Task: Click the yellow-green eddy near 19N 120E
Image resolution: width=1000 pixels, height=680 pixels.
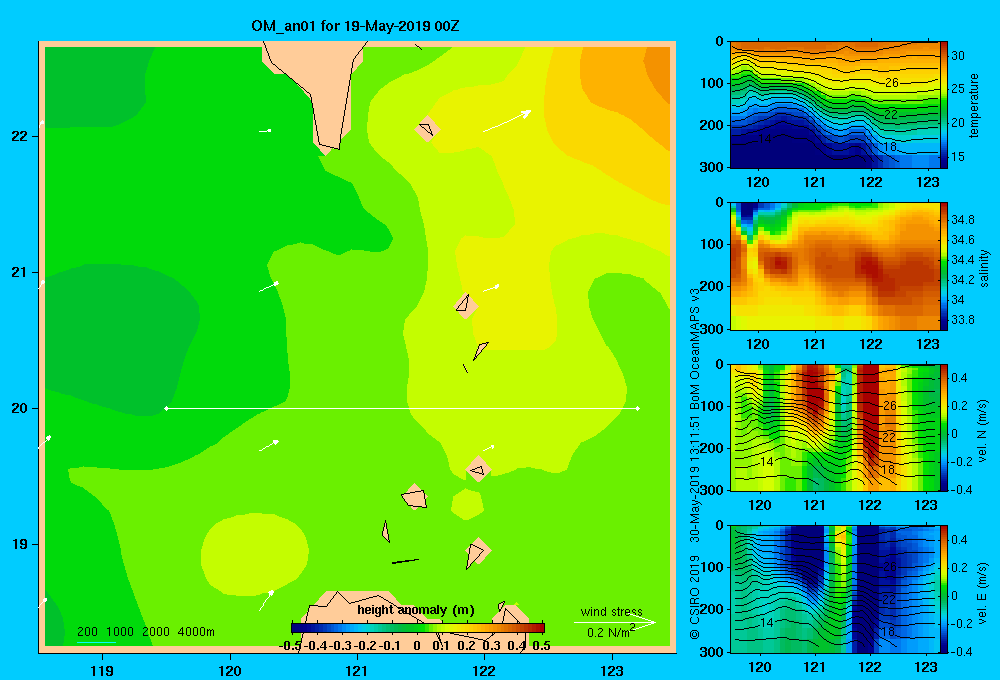Action: click(255, 555)
